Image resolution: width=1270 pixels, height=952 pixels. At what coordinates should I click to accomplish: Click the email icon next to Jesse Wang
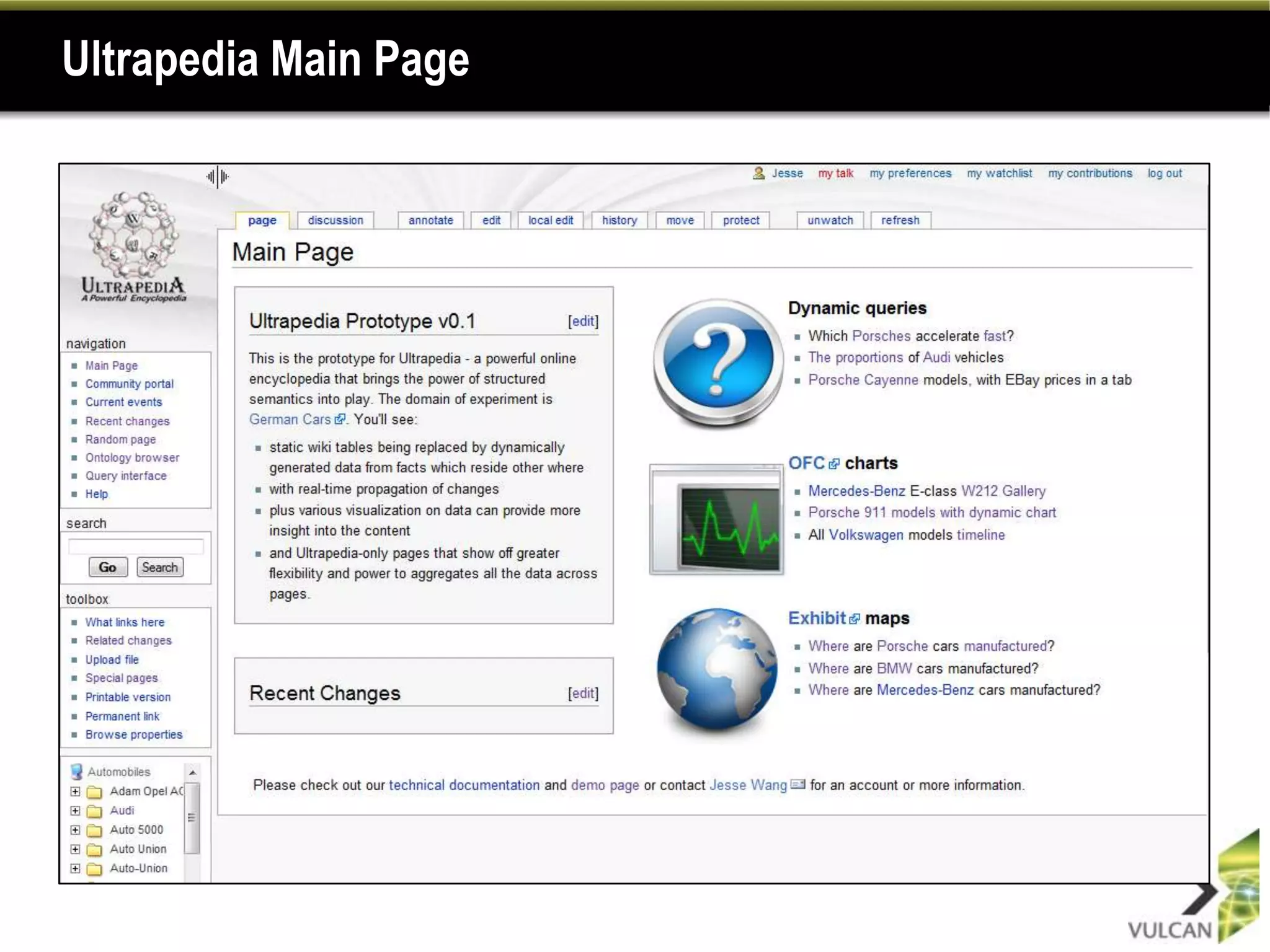(798, 785)
